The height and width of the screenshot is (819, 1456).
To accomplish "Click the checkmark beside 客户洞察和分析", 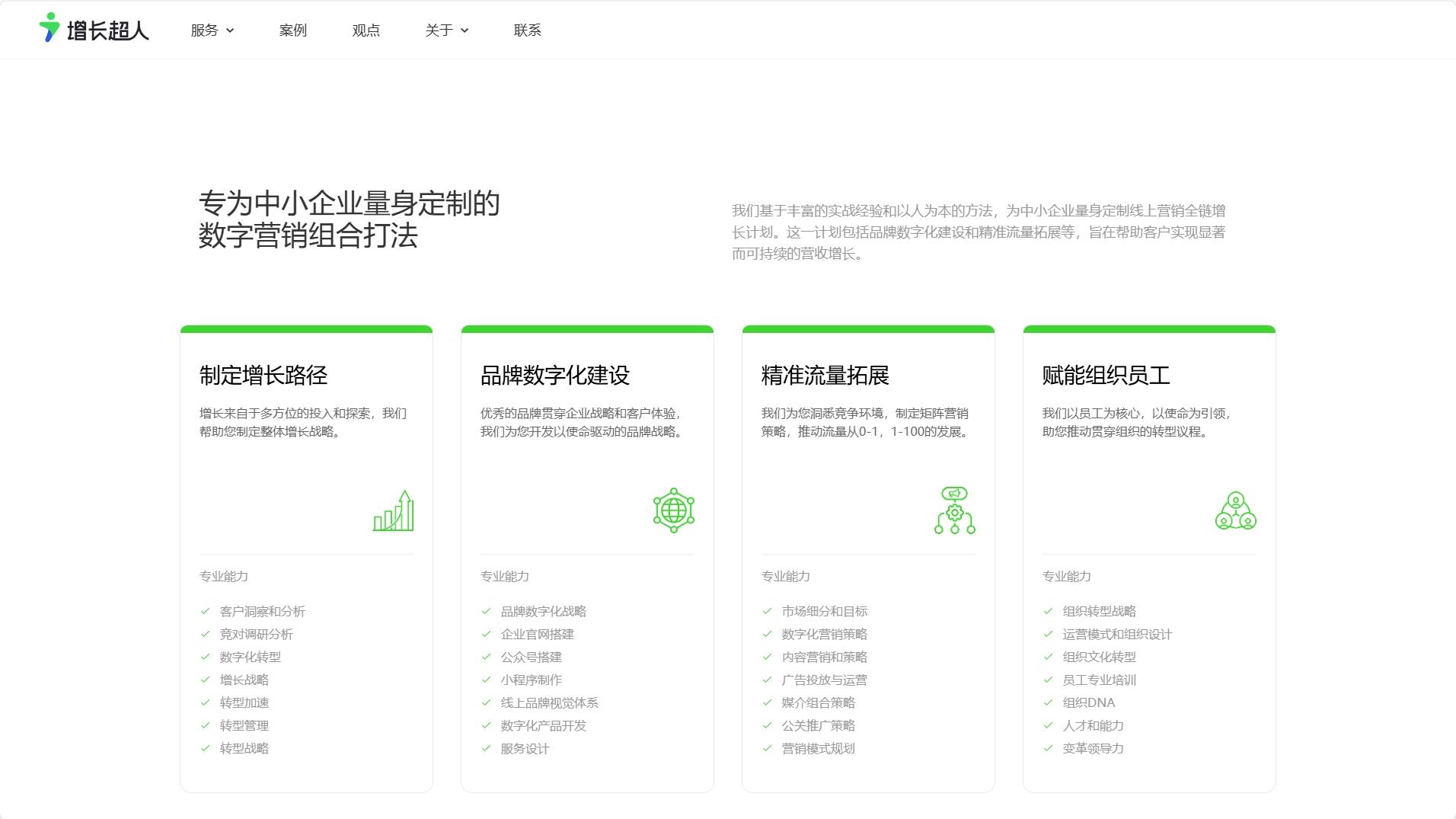I will (205, 611).
